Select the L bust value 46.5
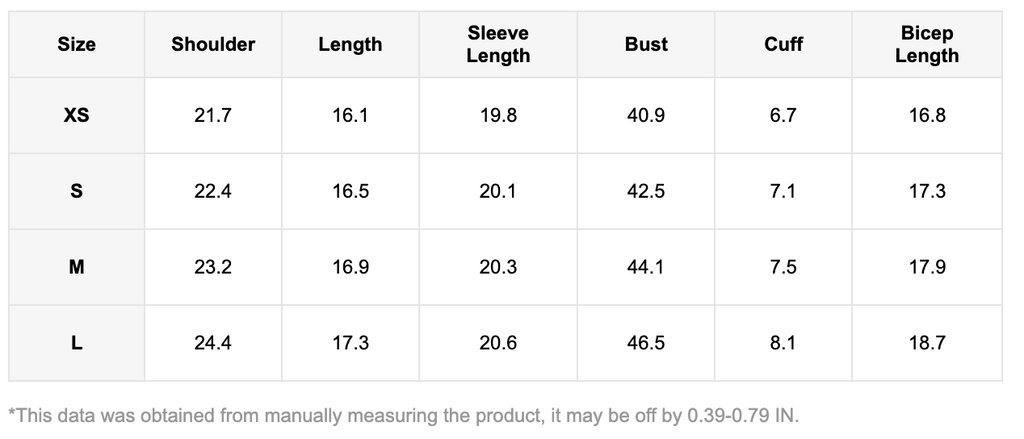This screenshot has height=439, width=1024. pos(646,343)
